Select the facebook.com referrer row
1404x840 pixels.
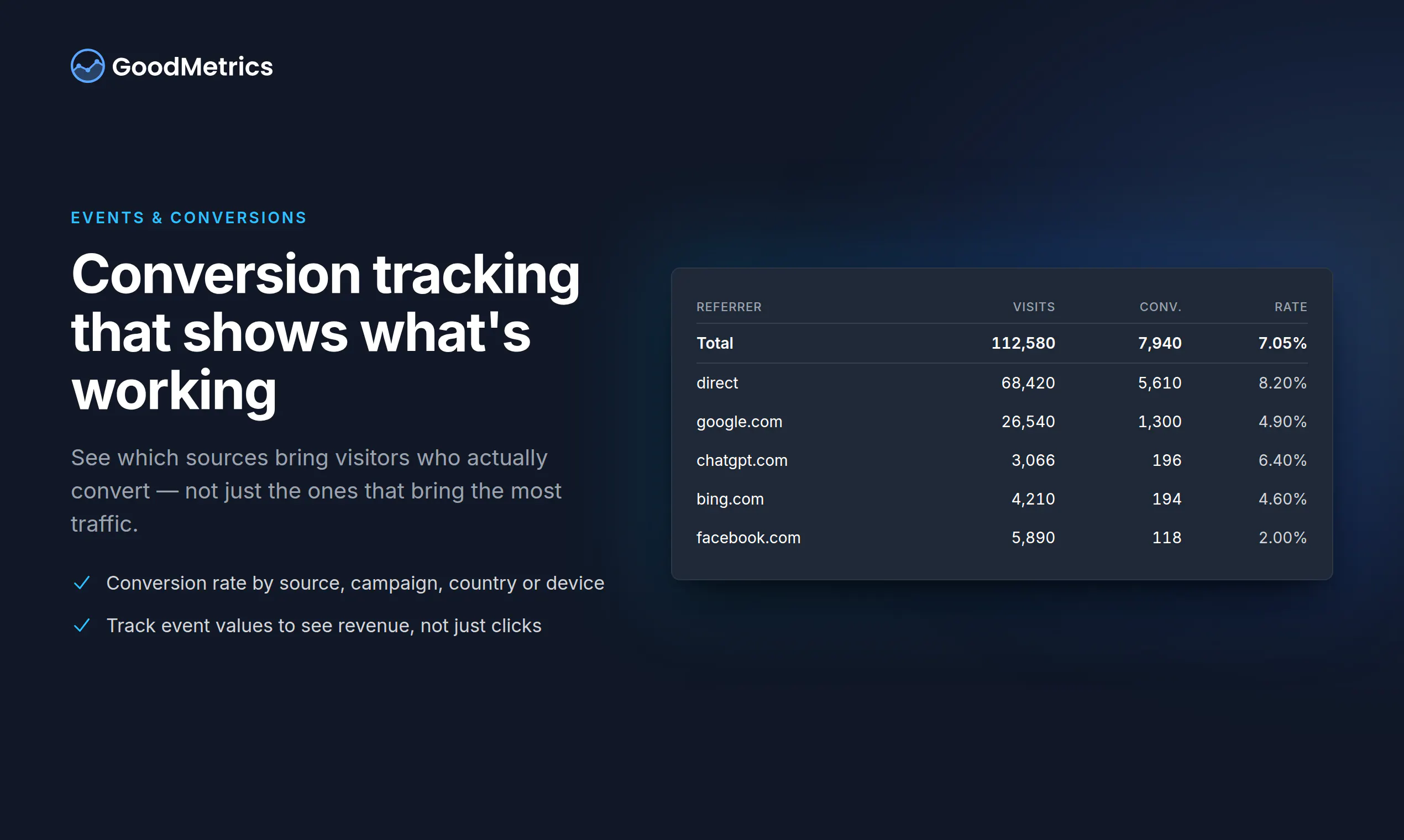tap(1002, 538)
